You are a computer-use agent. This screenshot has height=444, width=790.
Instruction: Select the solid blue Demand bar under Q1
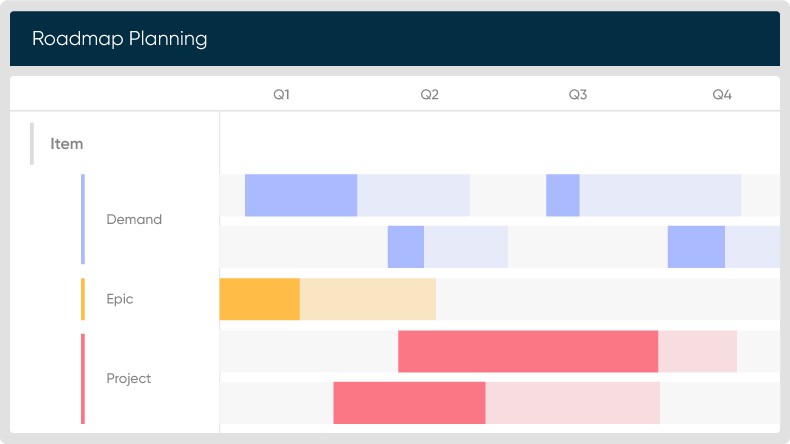coord(301,195)
